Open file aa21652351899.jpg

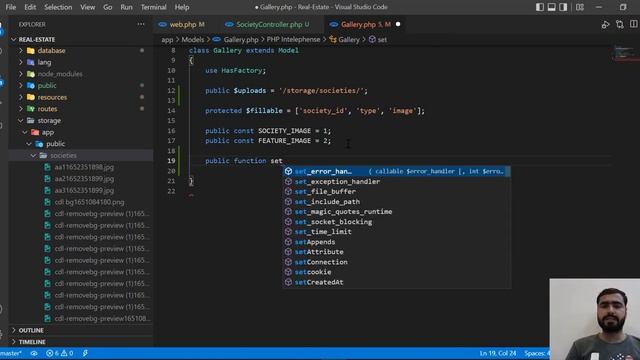tap(84, 179)
